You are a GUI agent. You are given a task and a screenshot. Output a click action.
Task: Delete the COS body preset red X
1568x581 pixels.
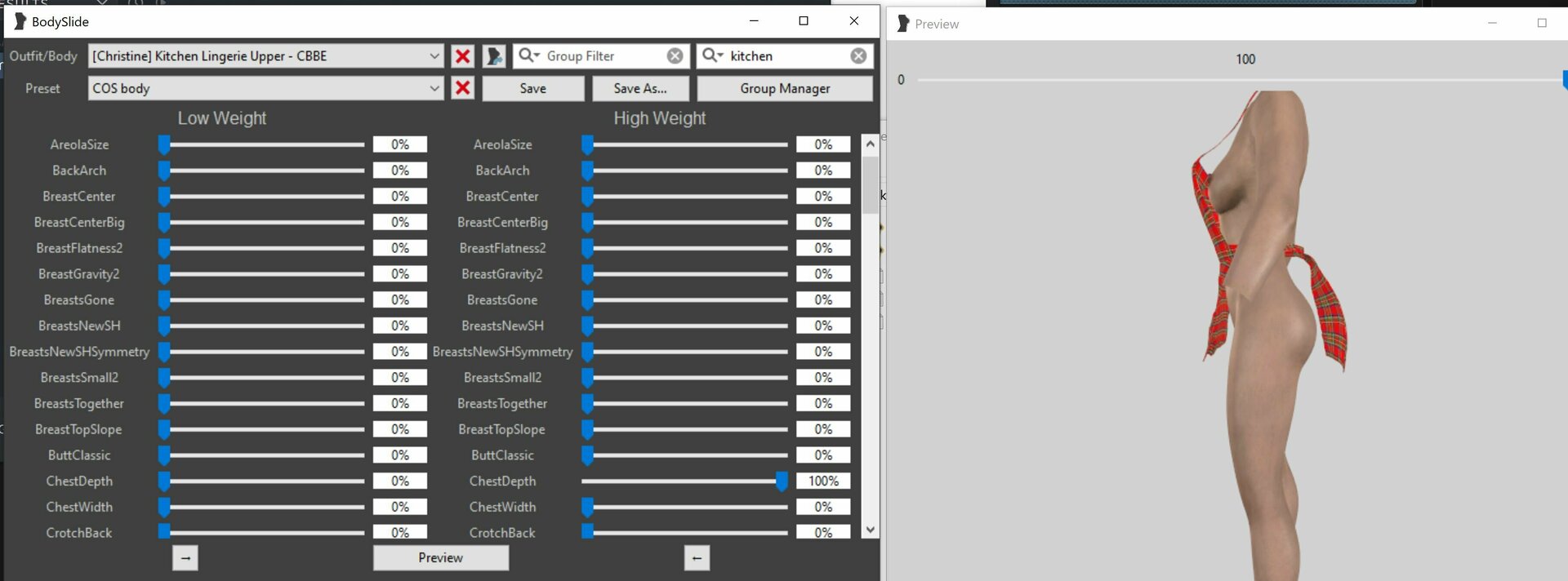coord(462,88)
